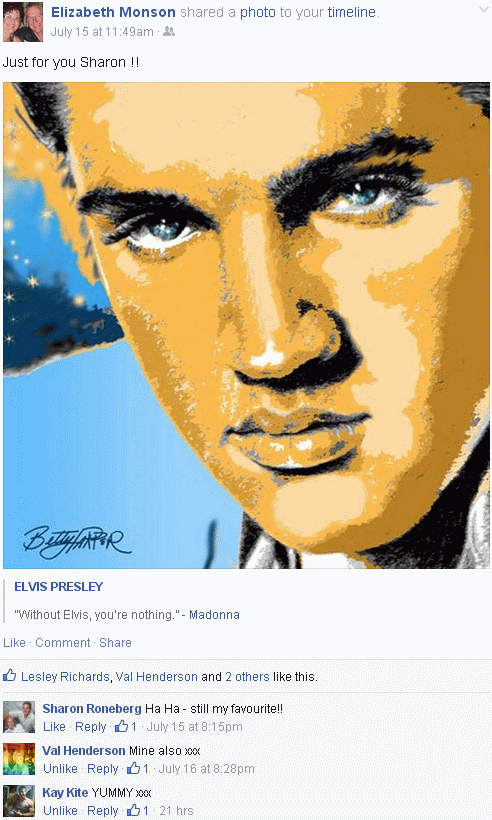Open Elizabeth Monson's profile picture

(x=22, y=21)
